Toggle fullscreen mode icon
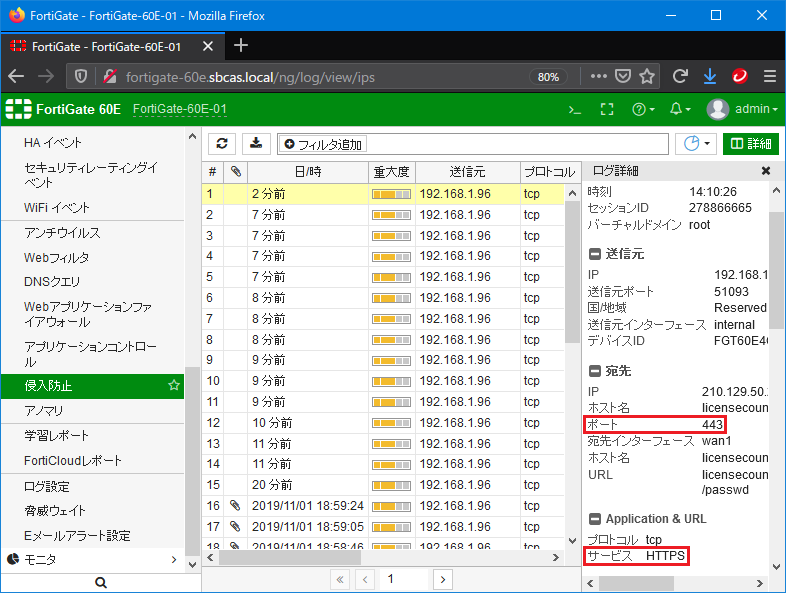The height and width of the screenshot is (593, 786). pos(607,109)
